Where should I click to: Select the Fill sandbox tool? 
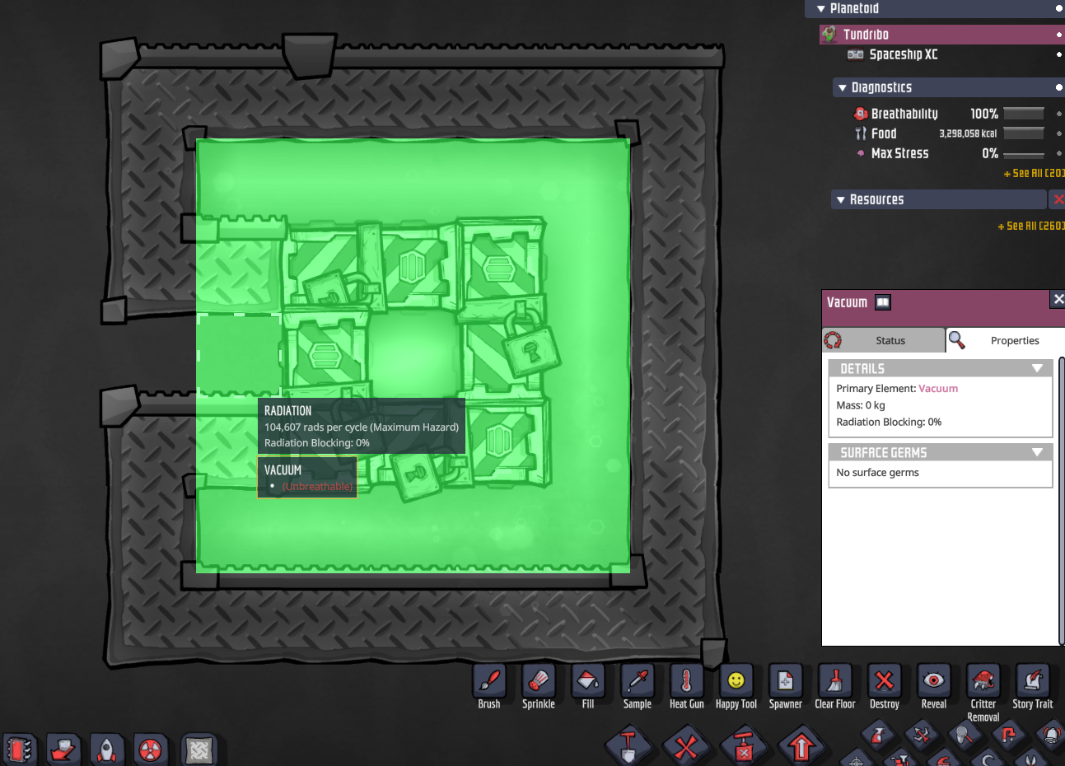point(588,681)
